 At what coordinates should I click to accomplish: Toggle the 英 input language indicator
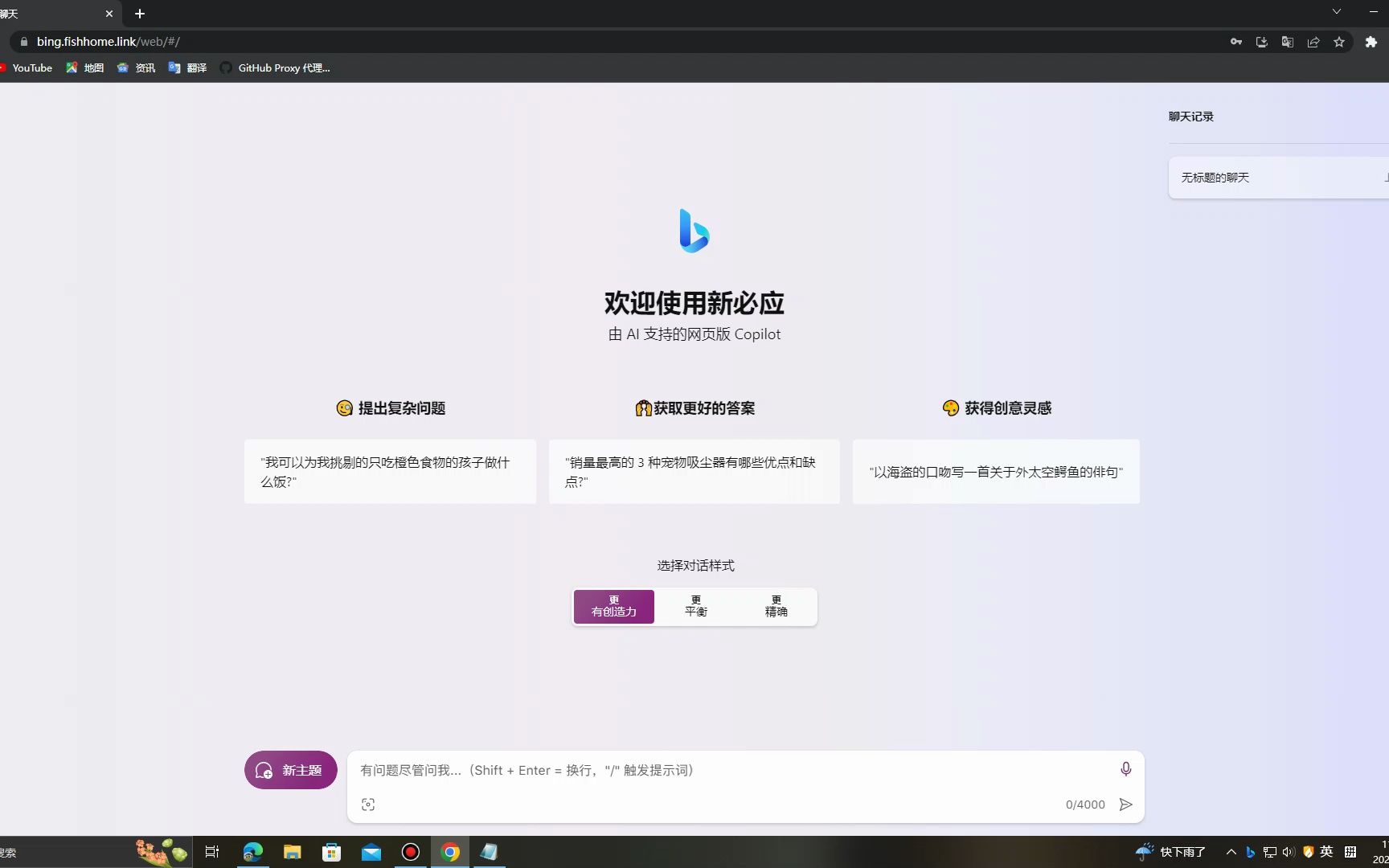1326,852
